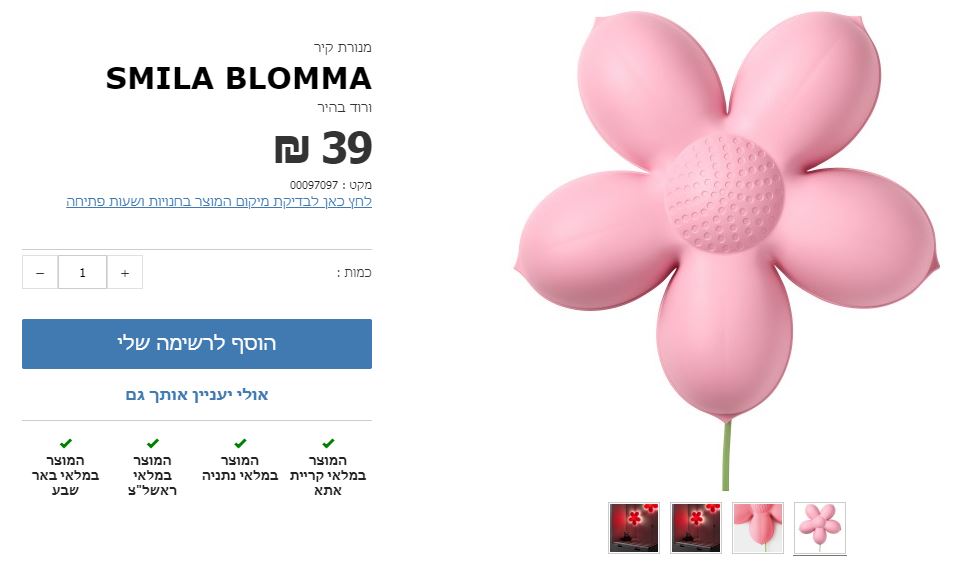
Task: Click the minus quantity button
Action: [x=40, y=272]
